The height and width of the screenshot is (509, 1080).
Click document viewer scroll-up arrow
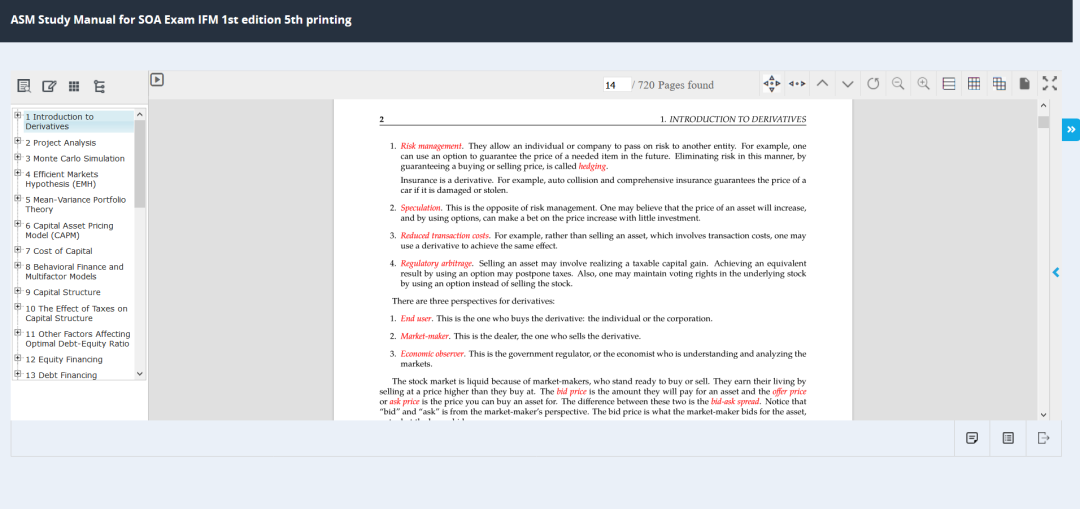pyautogui.click(x=1043, y=105)
